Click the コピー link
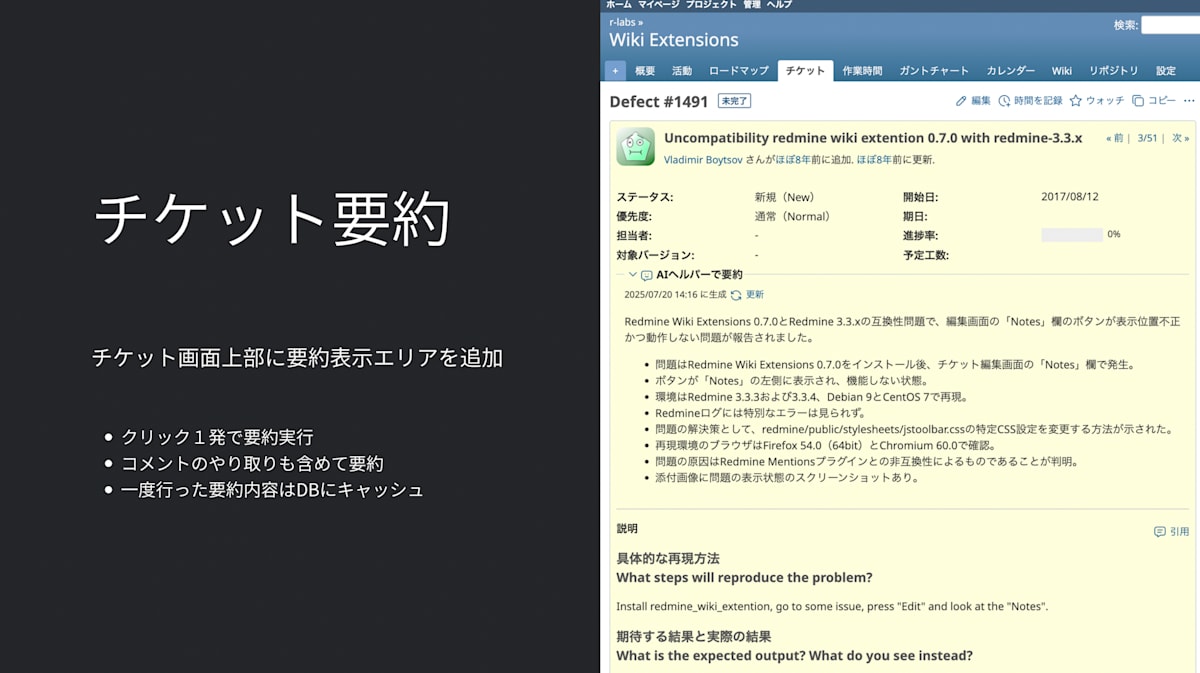The image size is (1200, 673). [x=1162, y=101]
